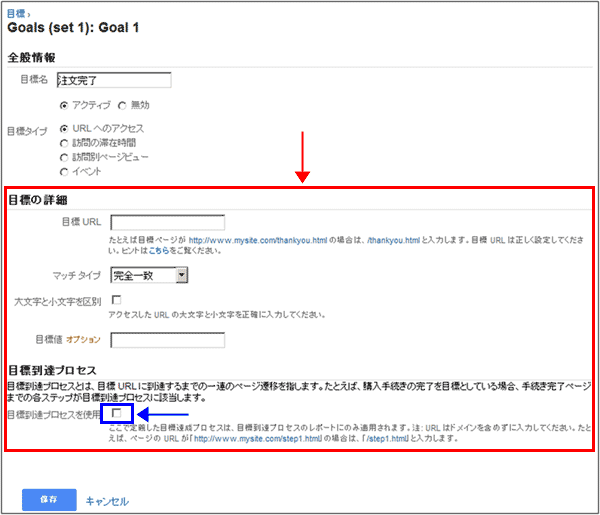Open the http://www.mysite.com/step1.html link

[x=258, y=438]
